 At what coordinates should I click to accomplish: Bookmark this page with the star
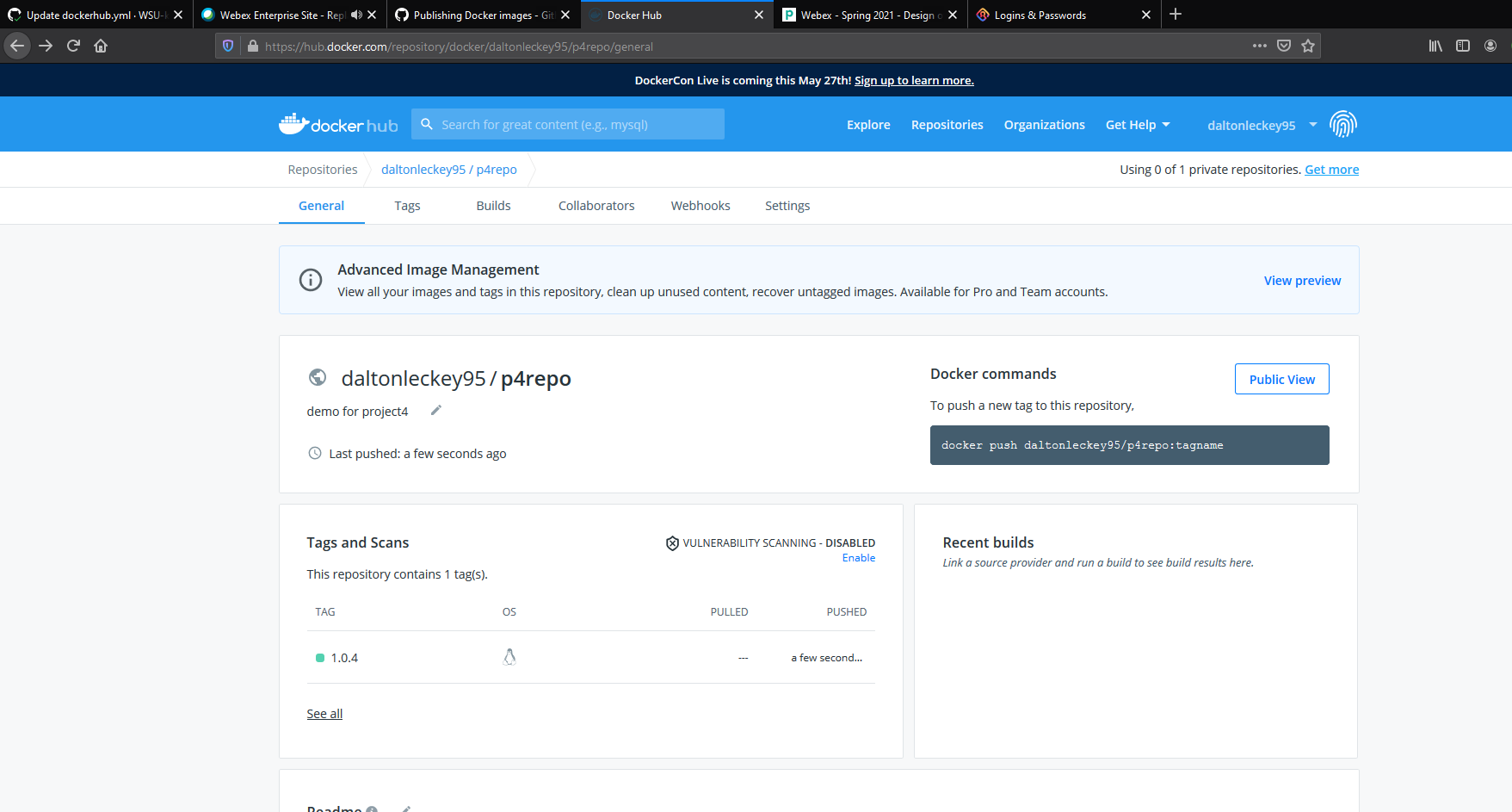click(1308, 46)
